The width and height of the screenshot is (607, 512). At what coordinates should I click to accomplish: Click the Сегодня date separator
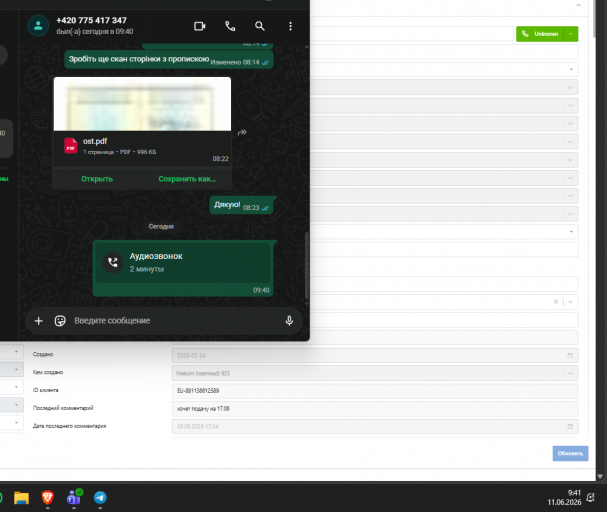[x=161, y=226]
